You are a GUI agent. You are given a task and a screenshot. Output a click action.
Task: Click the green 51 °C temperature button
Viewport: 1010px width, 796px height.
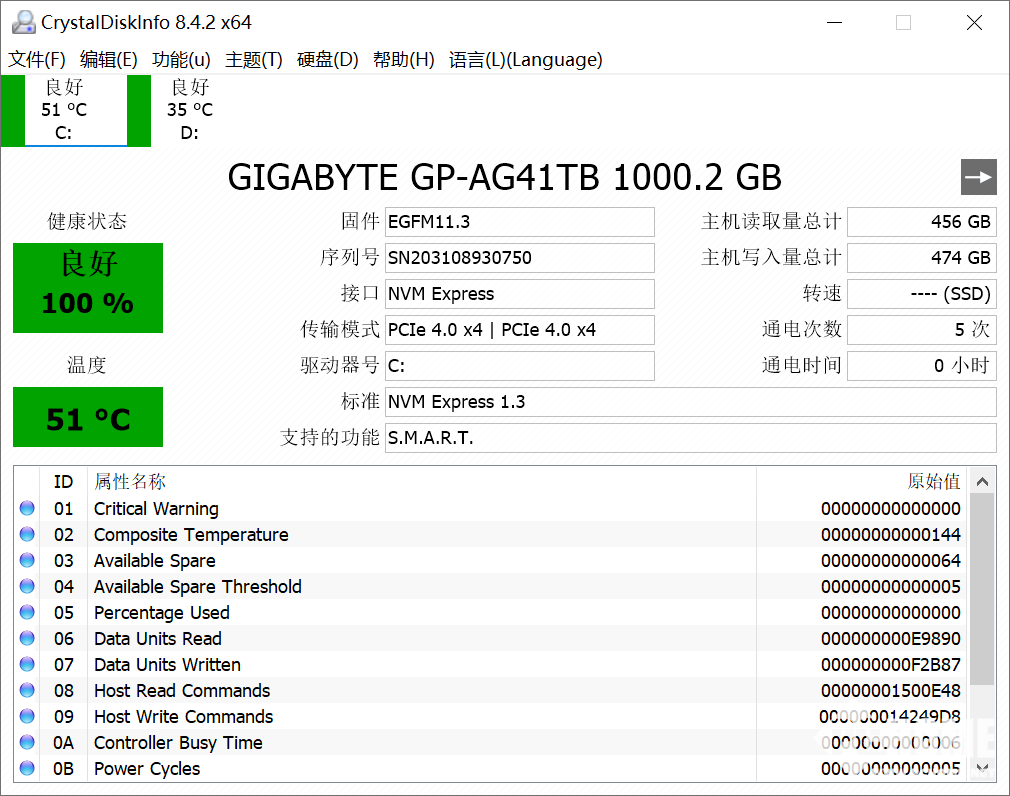point(88,418)
